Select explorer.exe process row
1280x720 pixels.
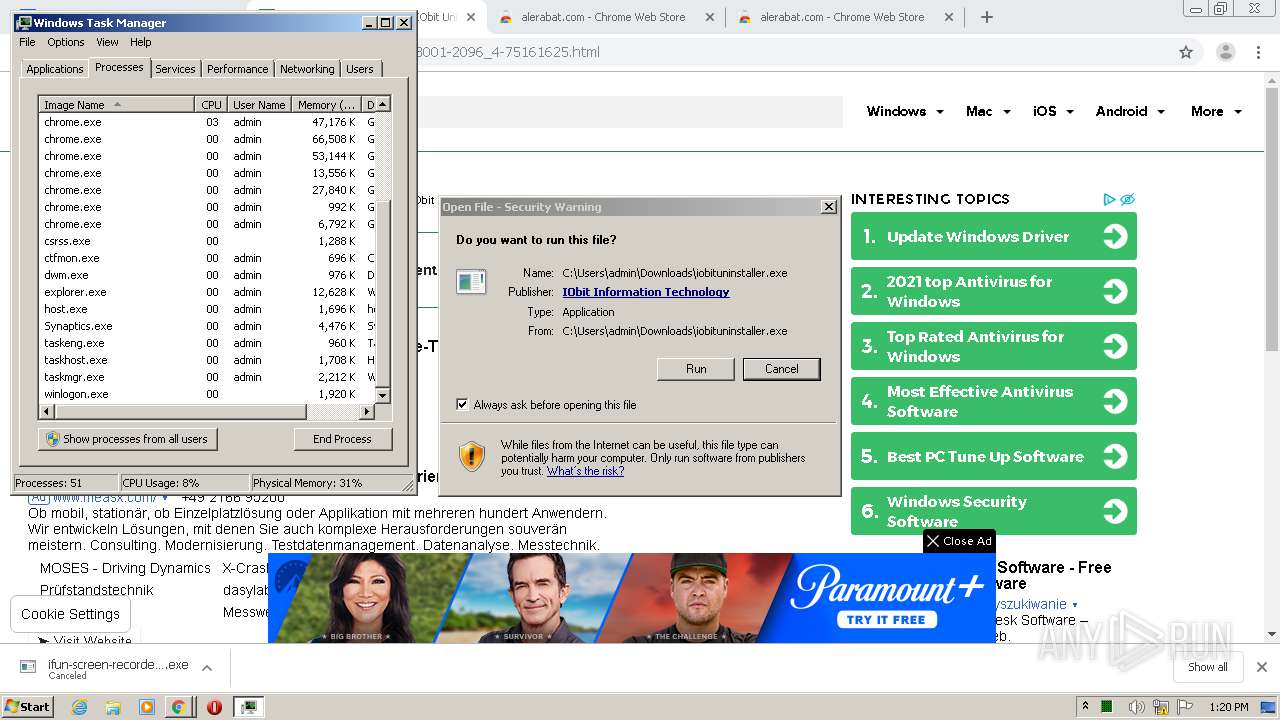tap(208, 292)
